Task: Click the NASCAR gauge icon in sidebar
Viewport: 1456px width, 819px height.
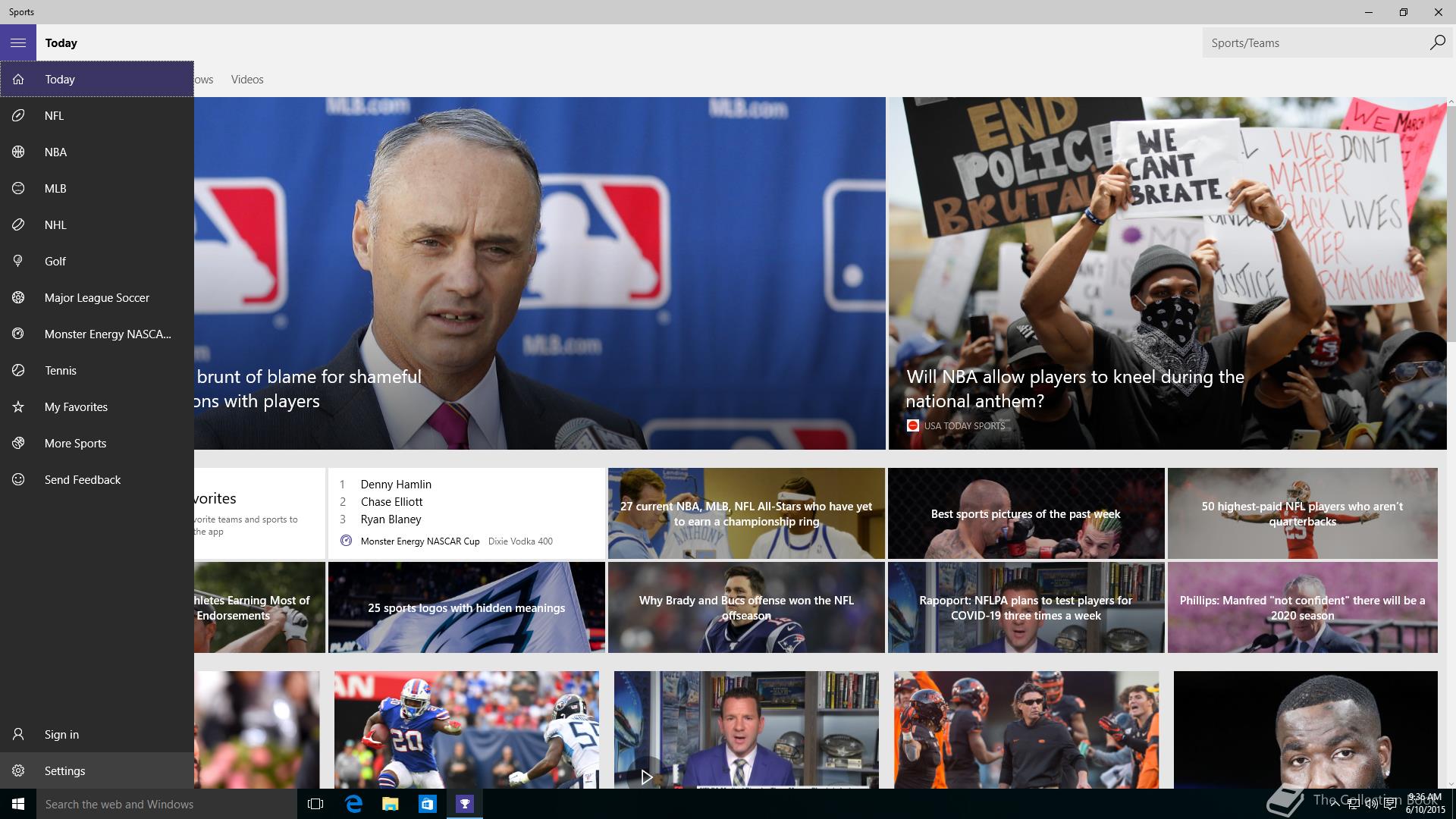Action: pos(18,334)
